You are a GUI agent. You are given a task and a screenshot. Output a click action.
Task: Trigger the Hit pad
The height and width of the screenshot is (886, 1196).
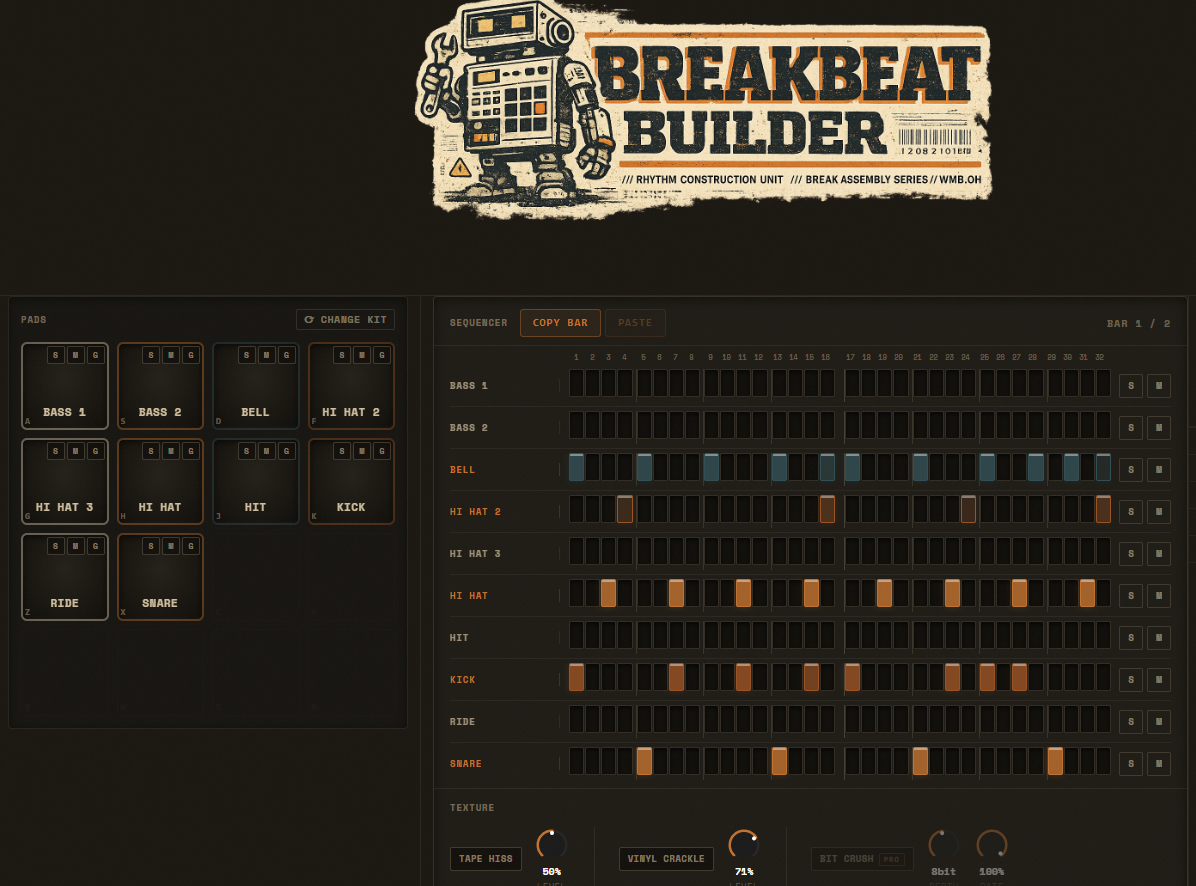(x=256, y=482)
